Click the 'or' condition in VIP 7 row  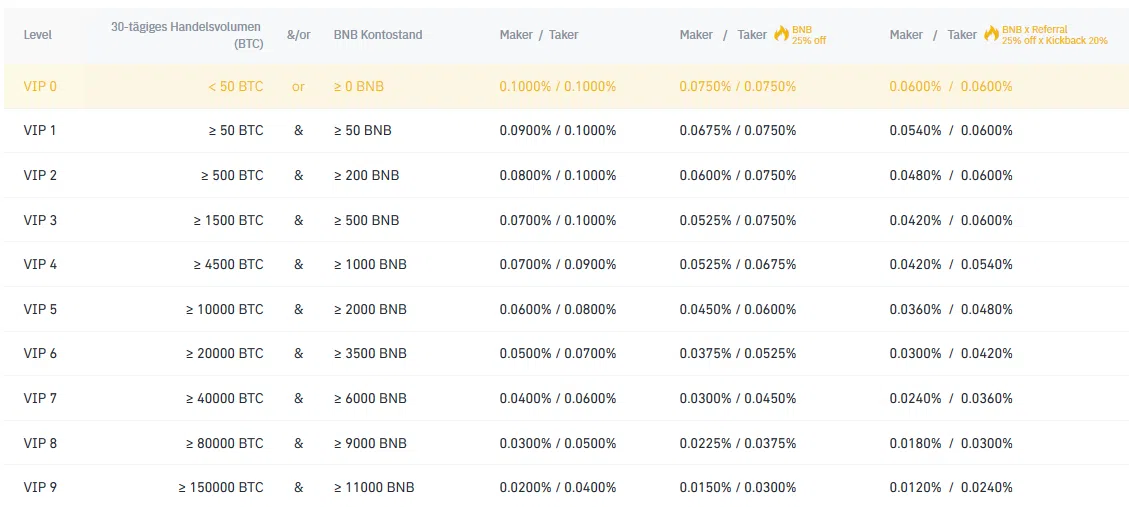298,399
